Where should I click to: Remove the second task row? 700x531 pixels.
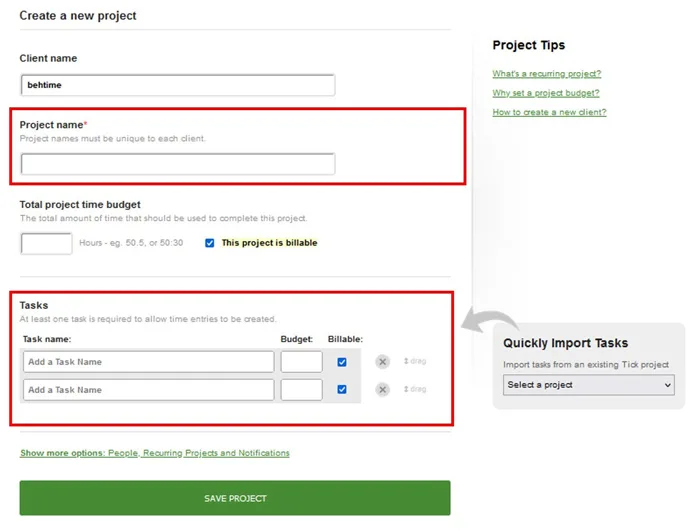click(x=382, y=390)
